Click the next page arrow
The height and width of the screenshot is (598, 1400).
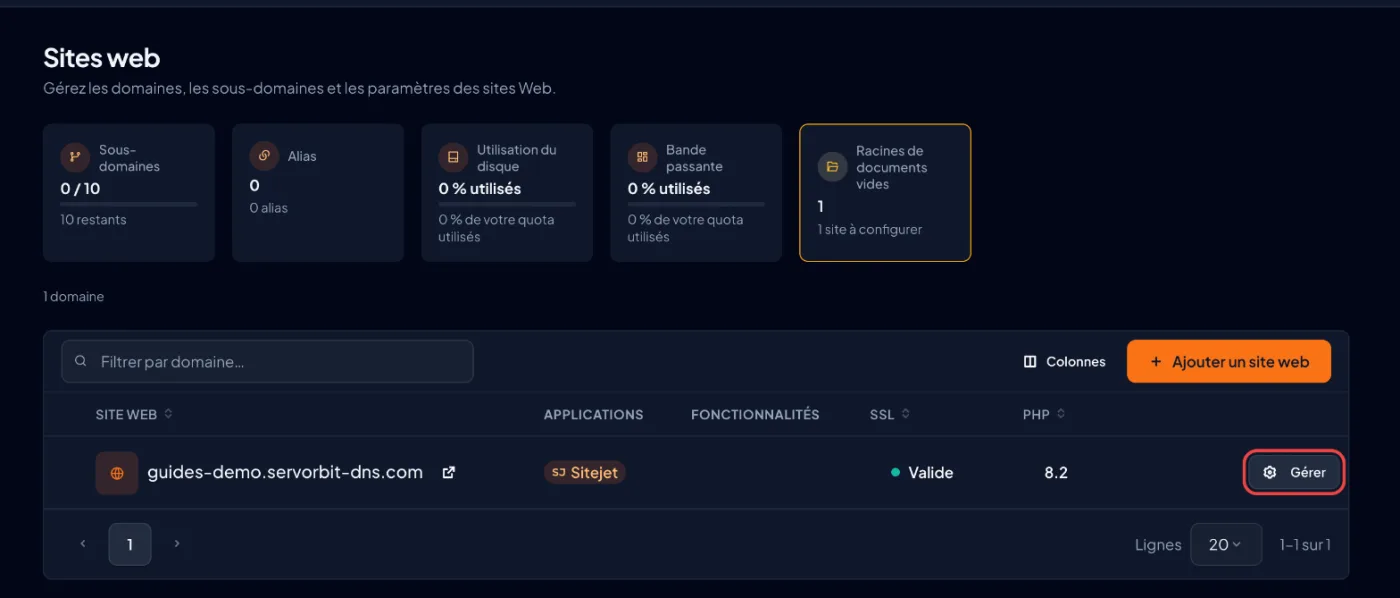pos(177,544)
